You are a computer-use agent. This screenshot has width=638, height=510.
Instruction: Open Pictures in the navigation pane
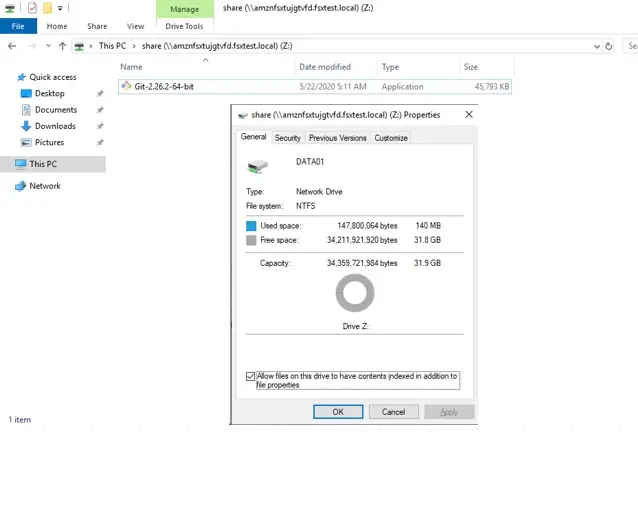(49, 142)
